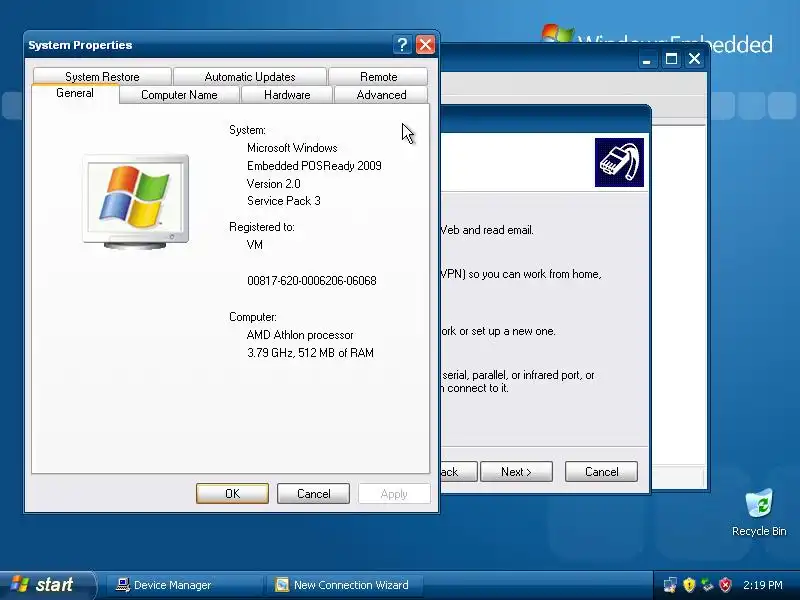Click the network connection tray icon
Screen dimensions: 800x600
670,585
